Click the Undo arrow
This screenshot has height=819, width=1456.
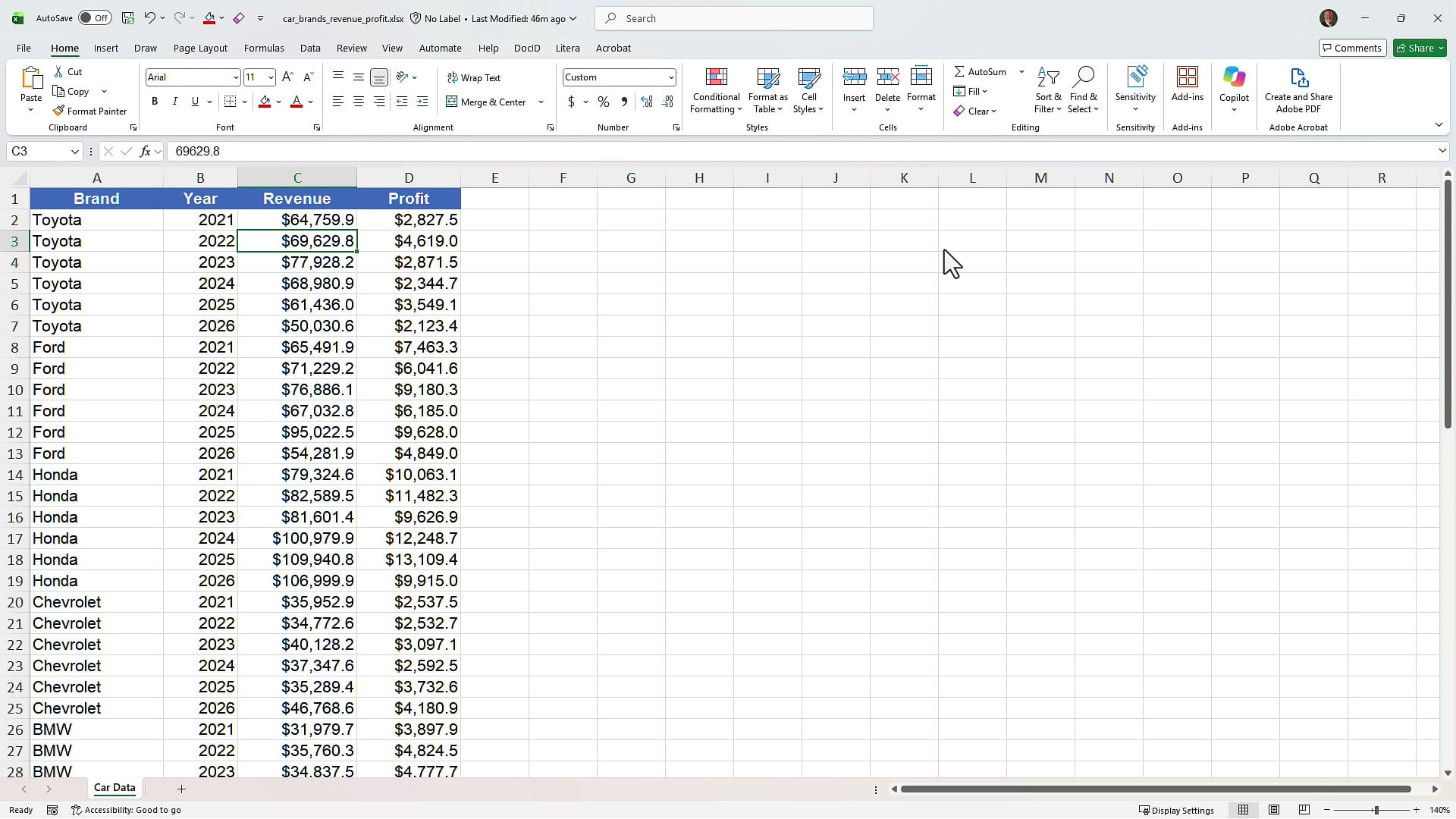coord(149,18)
